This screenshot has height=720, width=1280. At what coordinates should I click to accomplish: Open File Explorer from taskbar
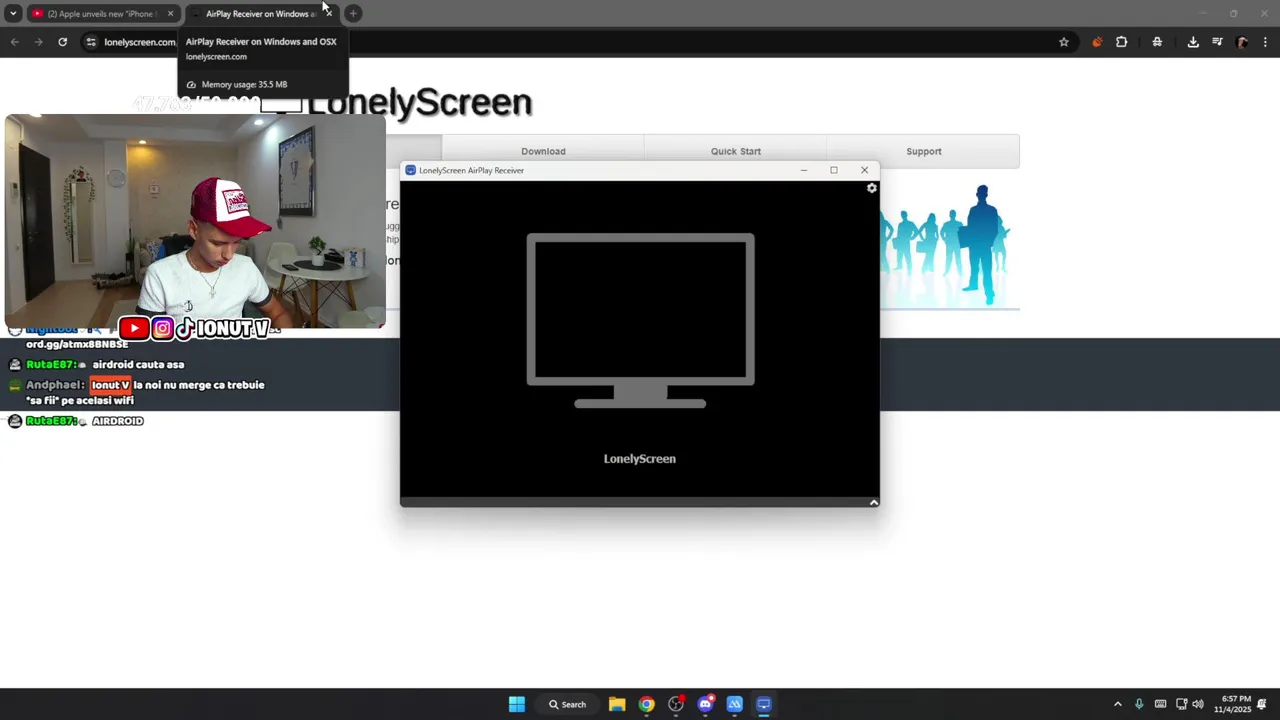click(x=617, y=704)
